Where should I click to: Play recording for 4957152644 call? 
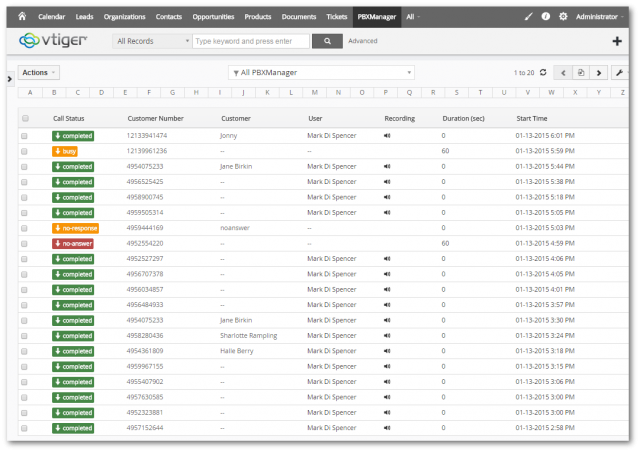387,428
